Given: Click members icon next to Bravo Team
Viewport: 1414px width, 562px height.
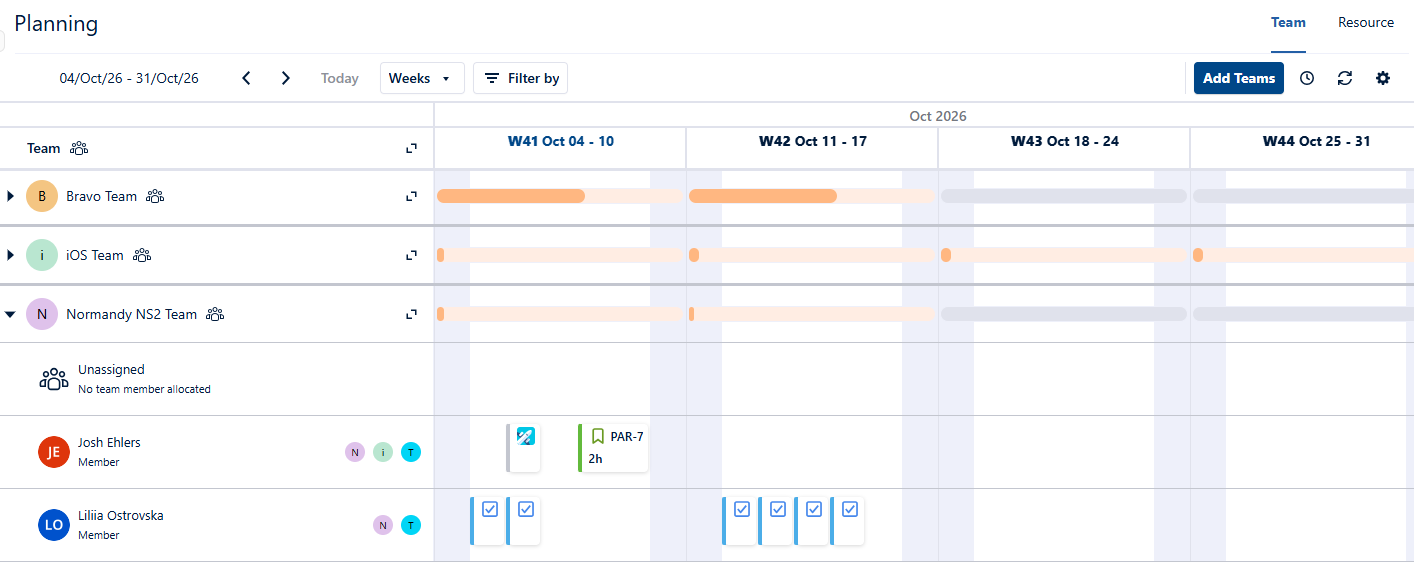Looking at the screenshot, I should [x=155, y=196].
